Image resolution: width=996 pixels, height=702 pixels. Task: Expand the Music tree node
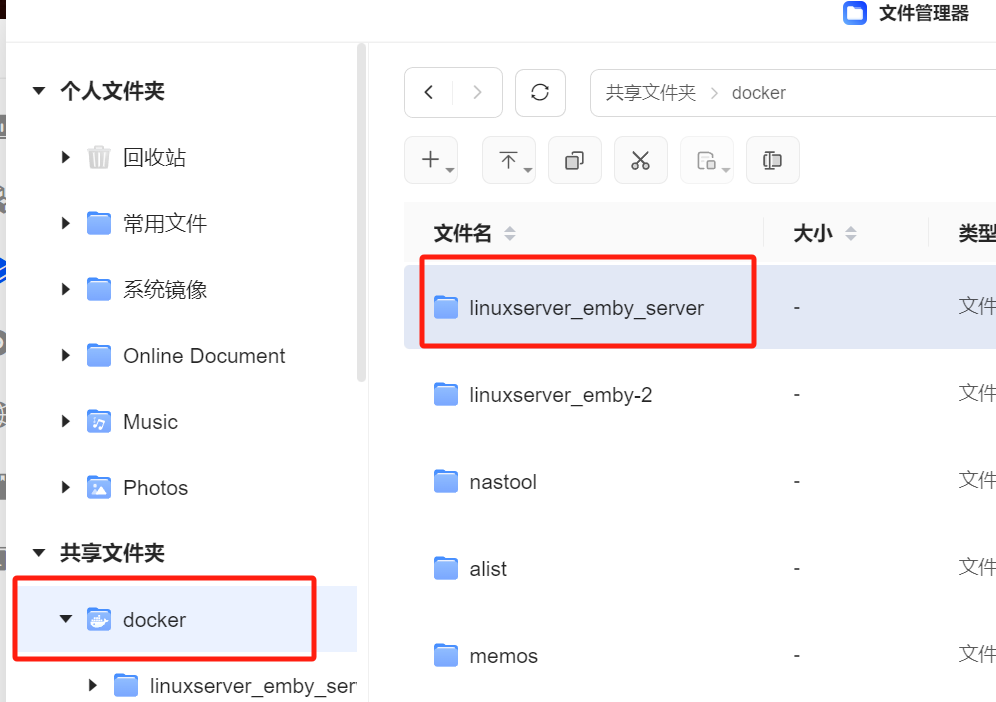click(x=65, y=422)
